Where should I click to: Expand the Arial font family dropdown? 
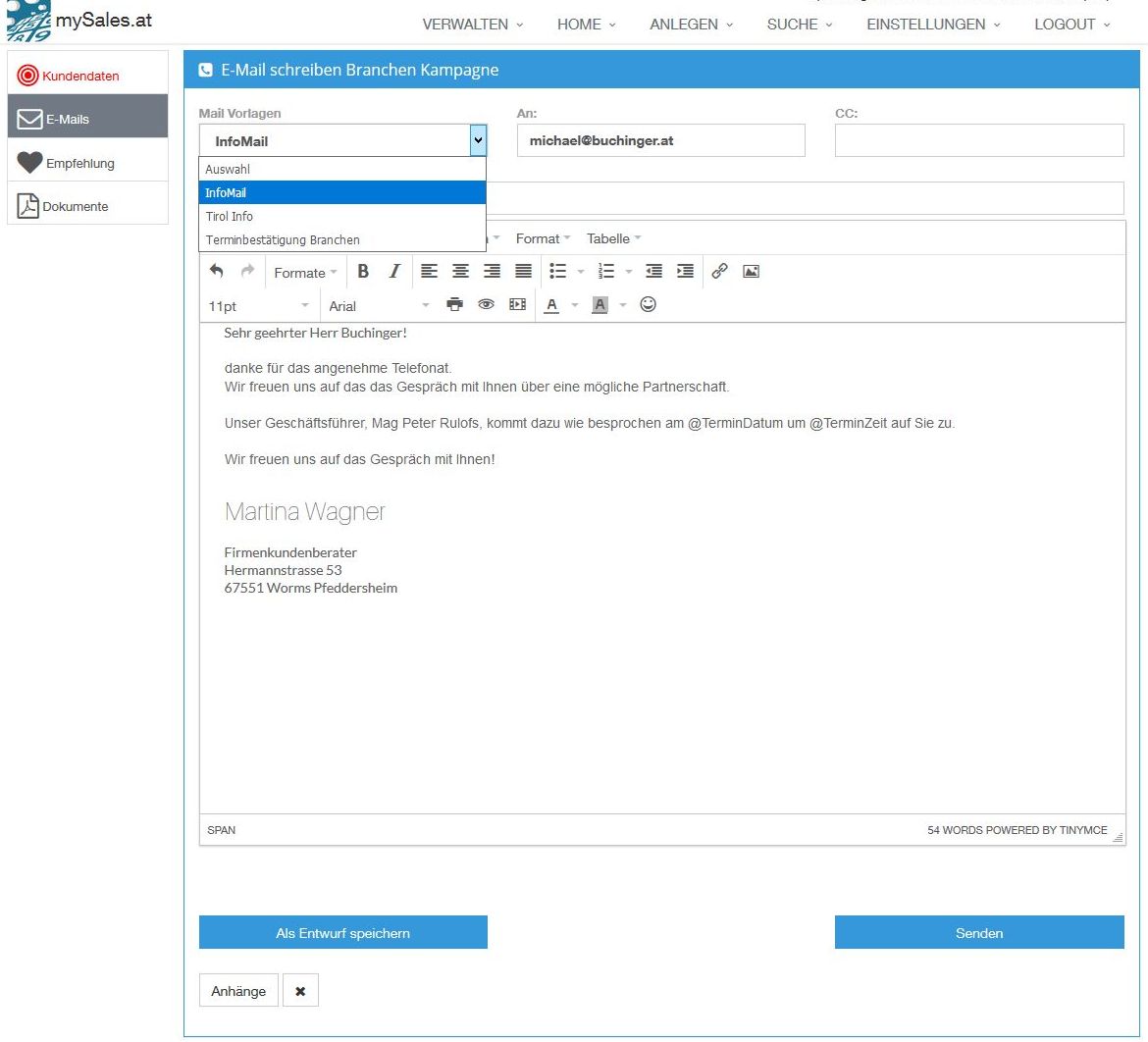click(379, 306)
